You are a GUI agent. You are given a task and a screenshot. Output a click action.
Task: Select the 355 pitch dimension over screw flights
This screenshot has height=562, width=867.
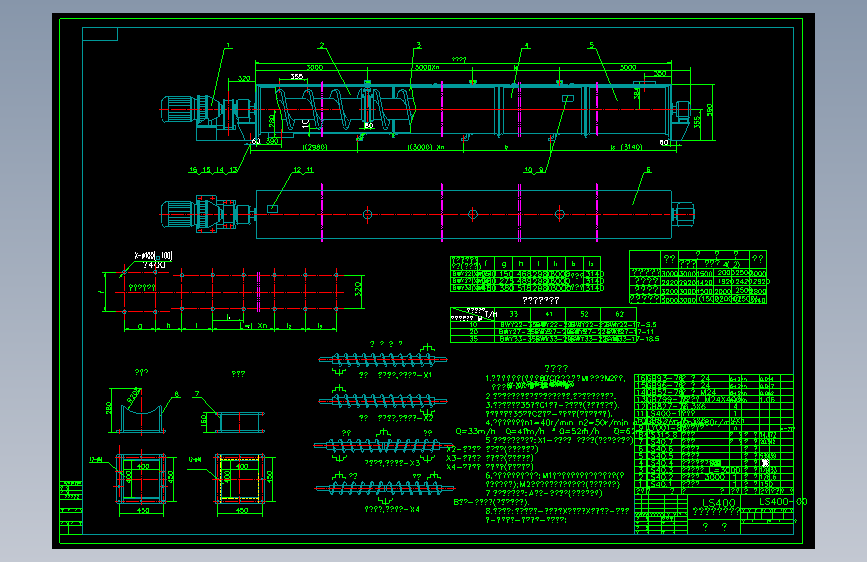(297, 76)
